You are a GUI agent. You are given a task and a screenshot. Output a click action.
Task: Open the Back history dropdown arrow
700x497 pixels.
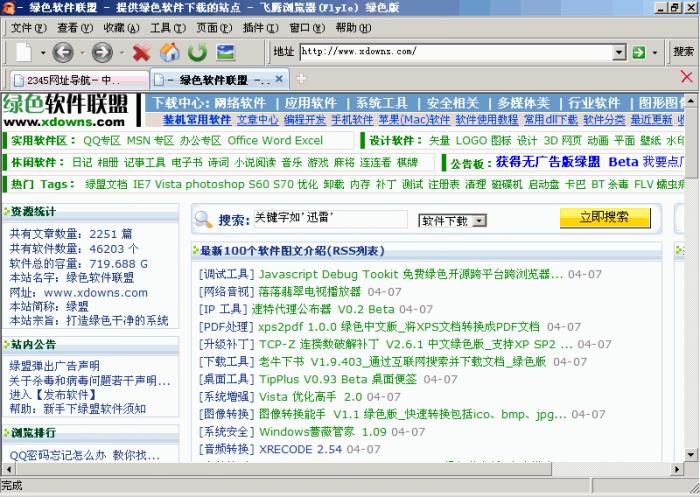coord(83,53)
